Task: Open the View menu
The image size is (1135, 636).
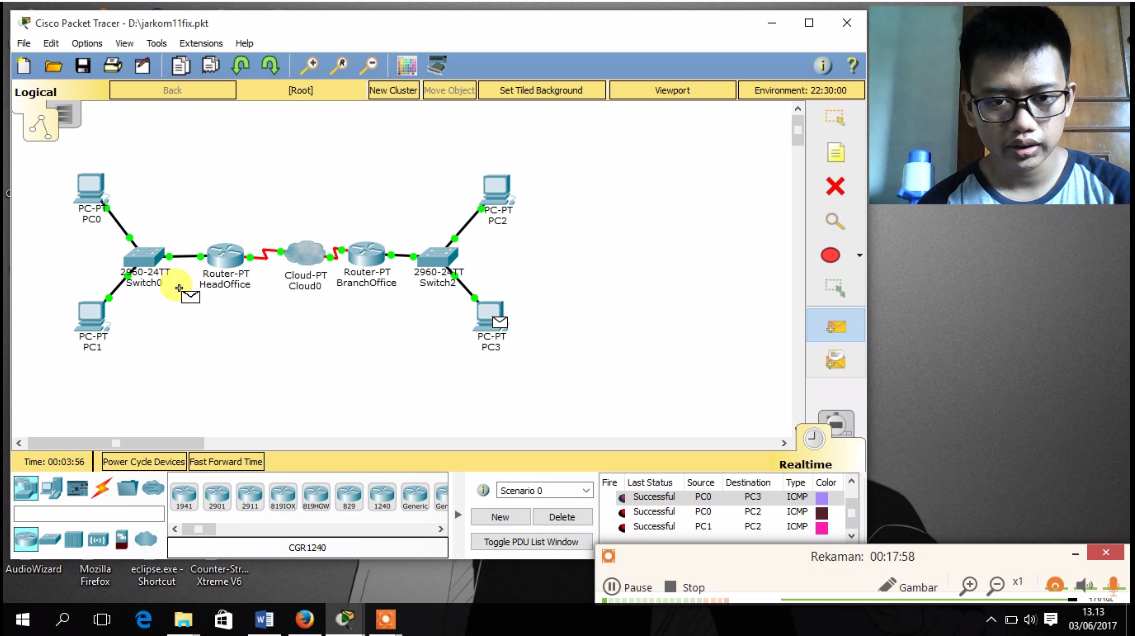Action: point(125,43)
